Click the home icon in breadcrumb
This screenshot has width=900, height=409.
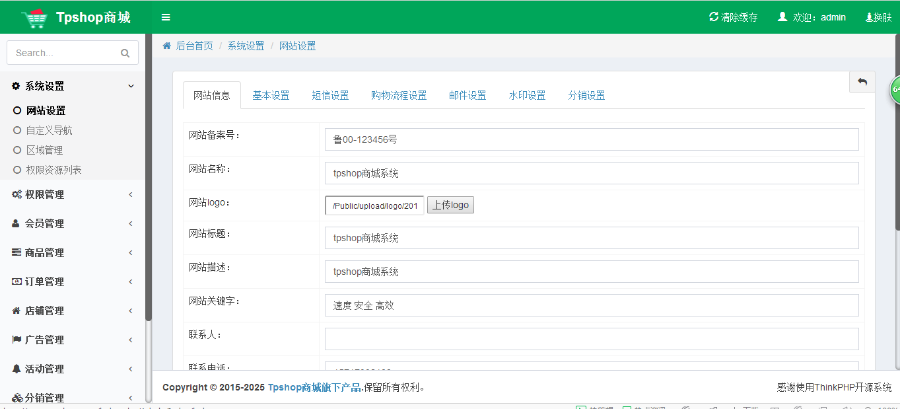coord(166,46)
